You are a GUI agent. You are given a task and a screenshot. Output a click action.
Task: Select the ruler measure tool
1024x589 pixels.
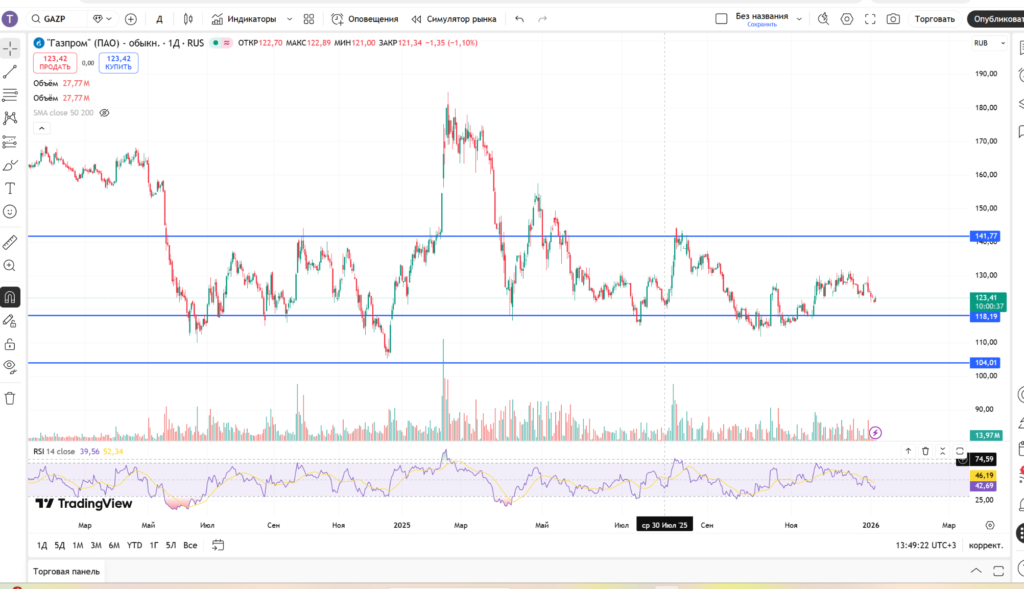click(10, 242)
